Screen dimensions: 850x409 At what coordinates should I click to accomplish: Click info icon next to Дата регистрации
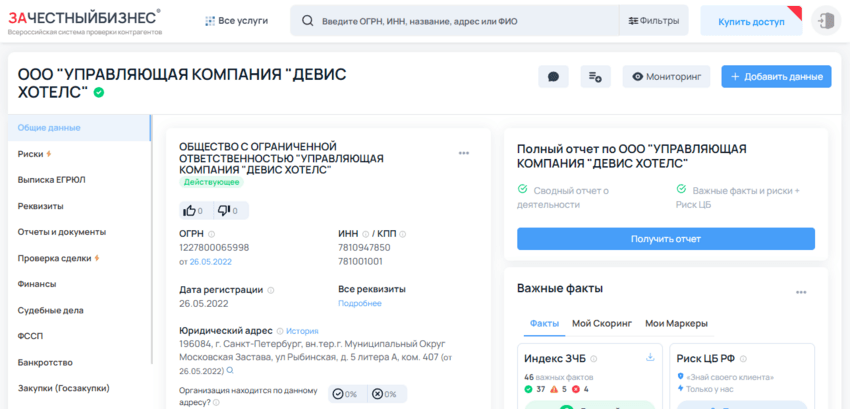[x=271, y=290]
